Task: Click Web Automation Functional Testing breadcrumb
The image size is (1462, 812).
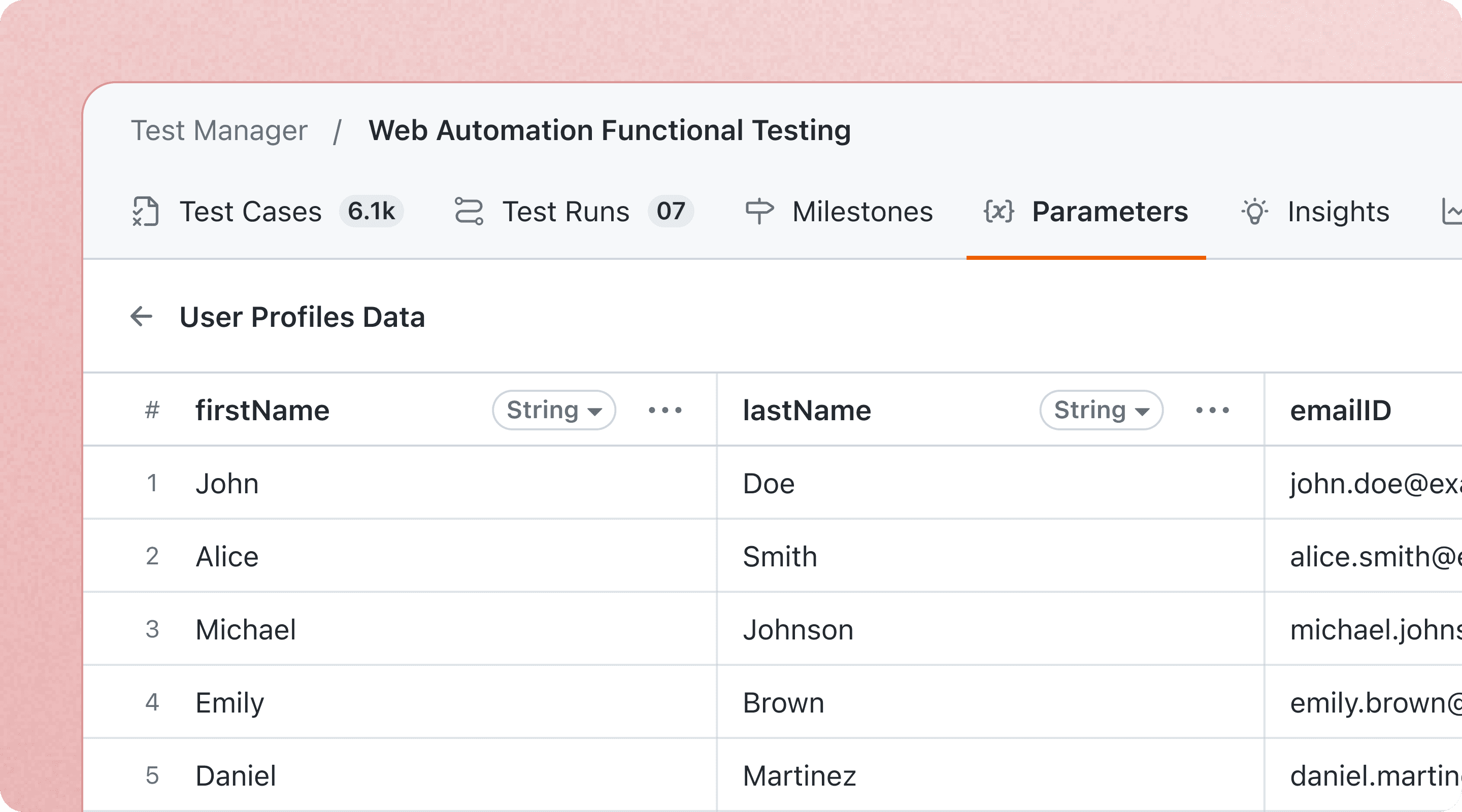Action: click(x=610, y=130)
